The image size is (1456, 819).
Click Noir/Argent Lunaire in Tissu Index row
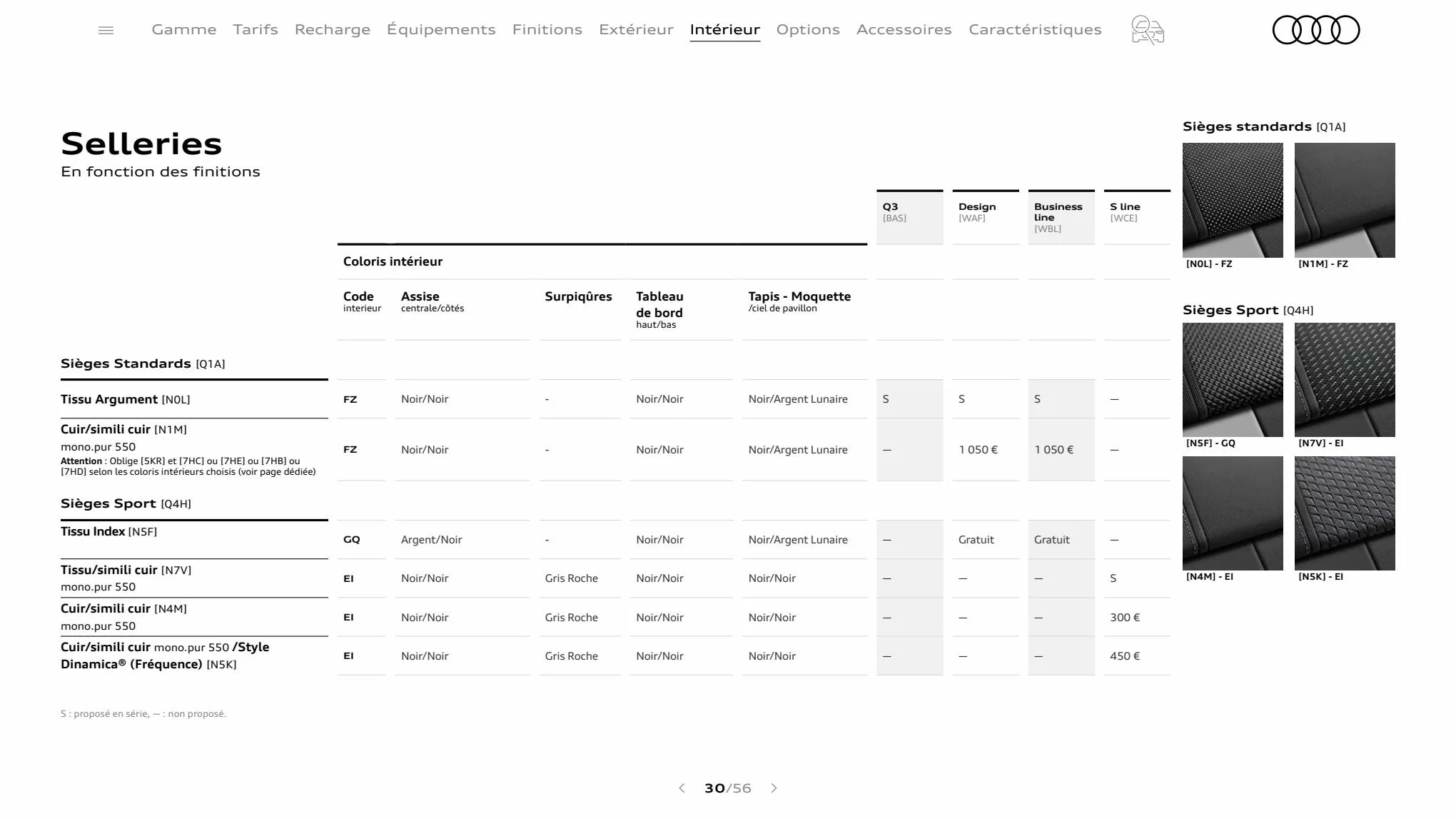click(798, 540)
